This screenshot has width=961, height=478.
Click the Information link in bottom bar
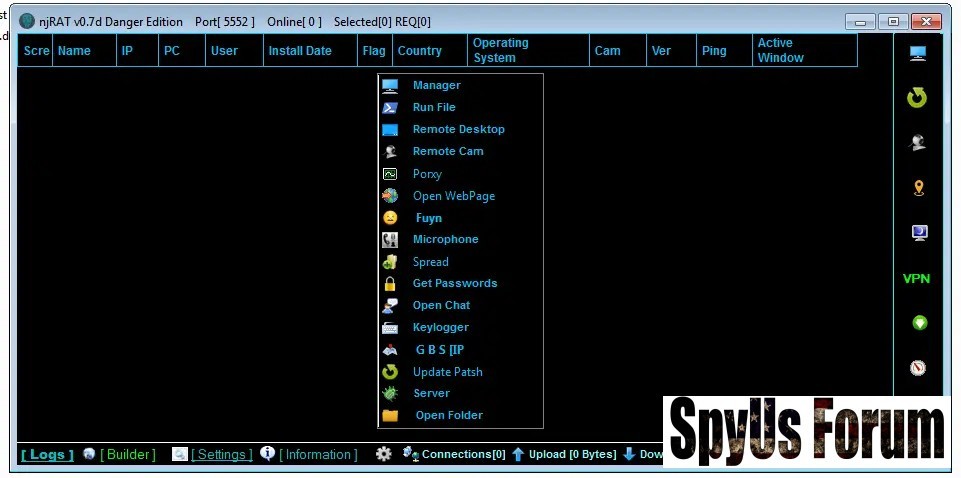point(318,455)
